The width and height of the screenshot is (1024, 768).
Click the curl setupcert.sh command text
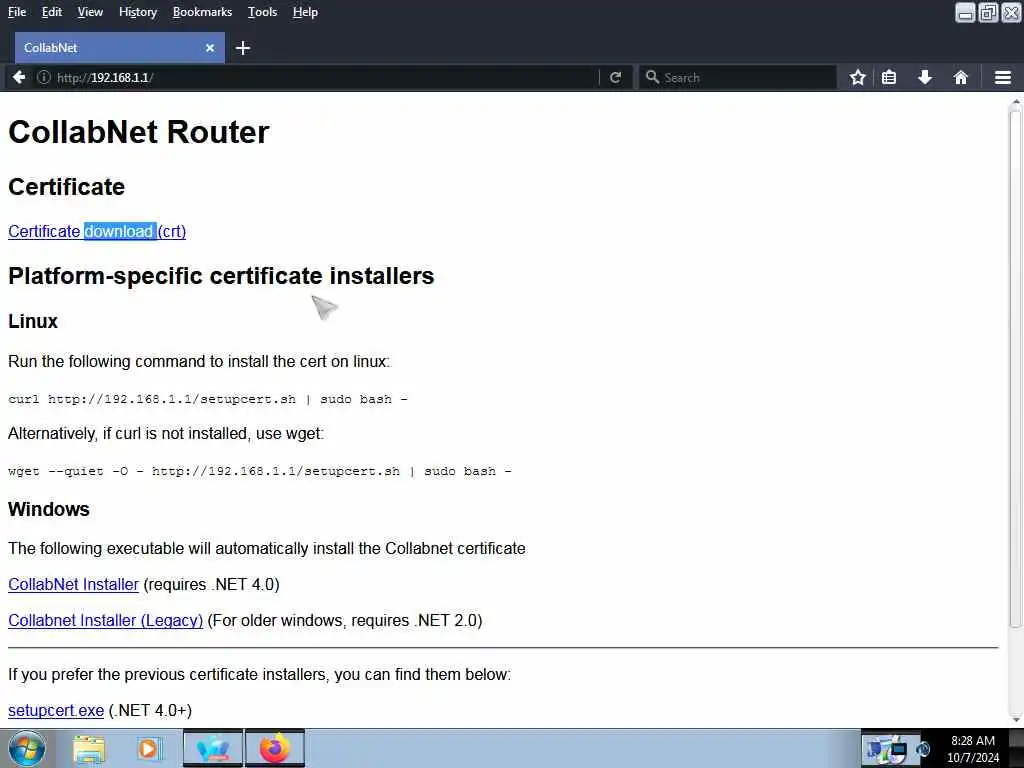click(x=208, y=399)
